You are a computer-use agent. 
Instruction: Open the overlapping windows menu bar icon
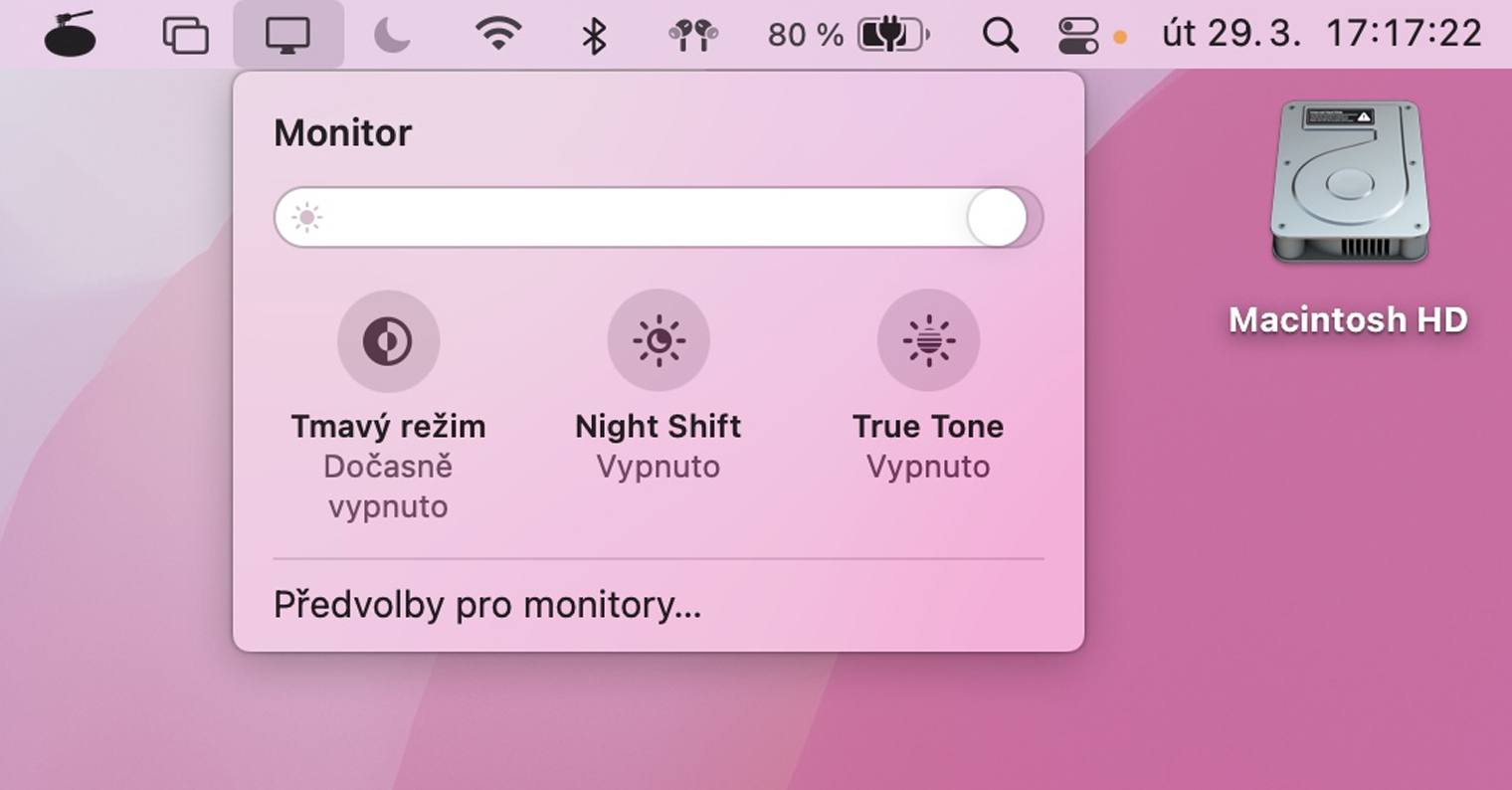point(186,36)
